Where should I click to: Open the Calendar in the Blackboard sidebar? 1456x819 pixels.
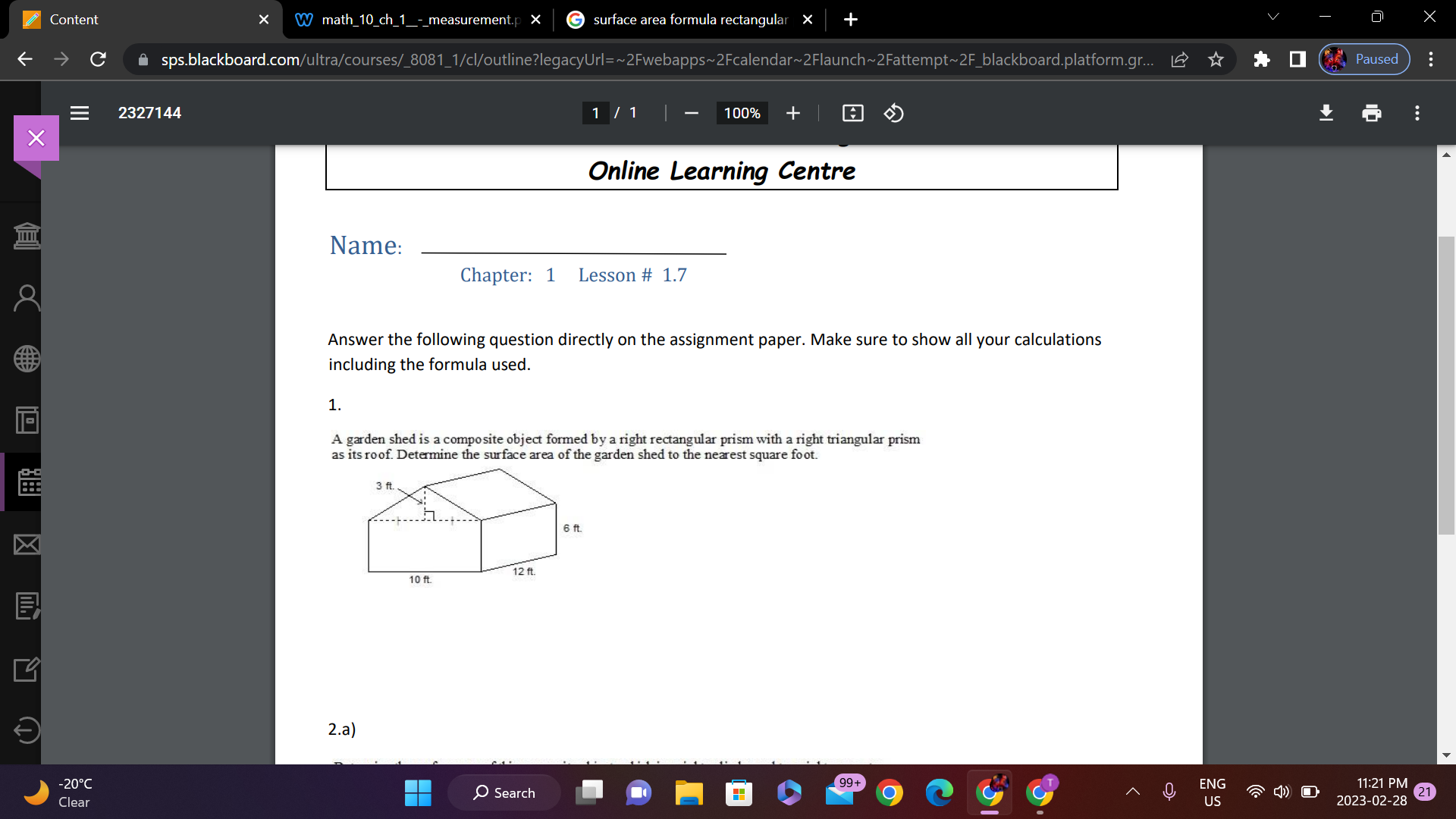click(x=27, y=482)
